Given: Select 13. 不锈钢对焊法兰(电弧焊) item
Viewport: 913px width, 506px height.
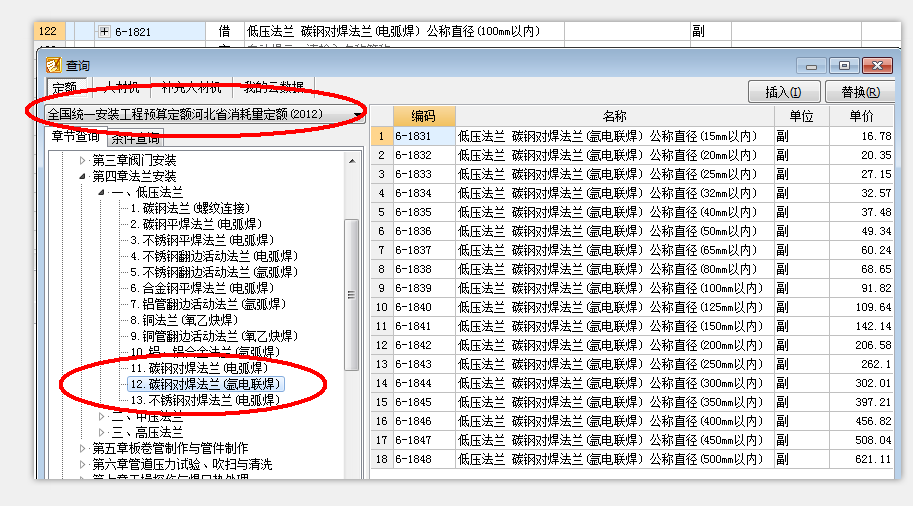Looking at the screenshot, I should pyautogui.click(x=206, y=400).
